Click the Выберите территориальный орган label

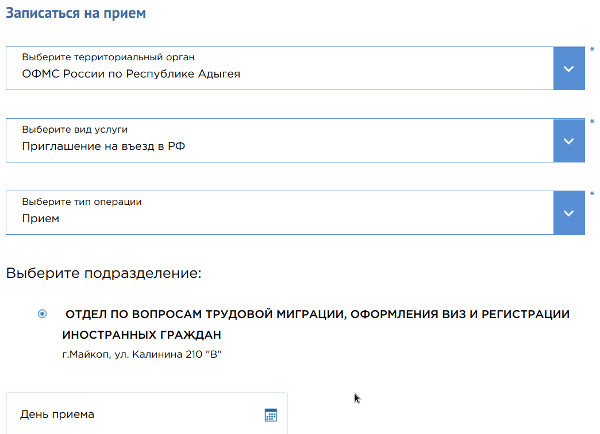coord(108,57)
